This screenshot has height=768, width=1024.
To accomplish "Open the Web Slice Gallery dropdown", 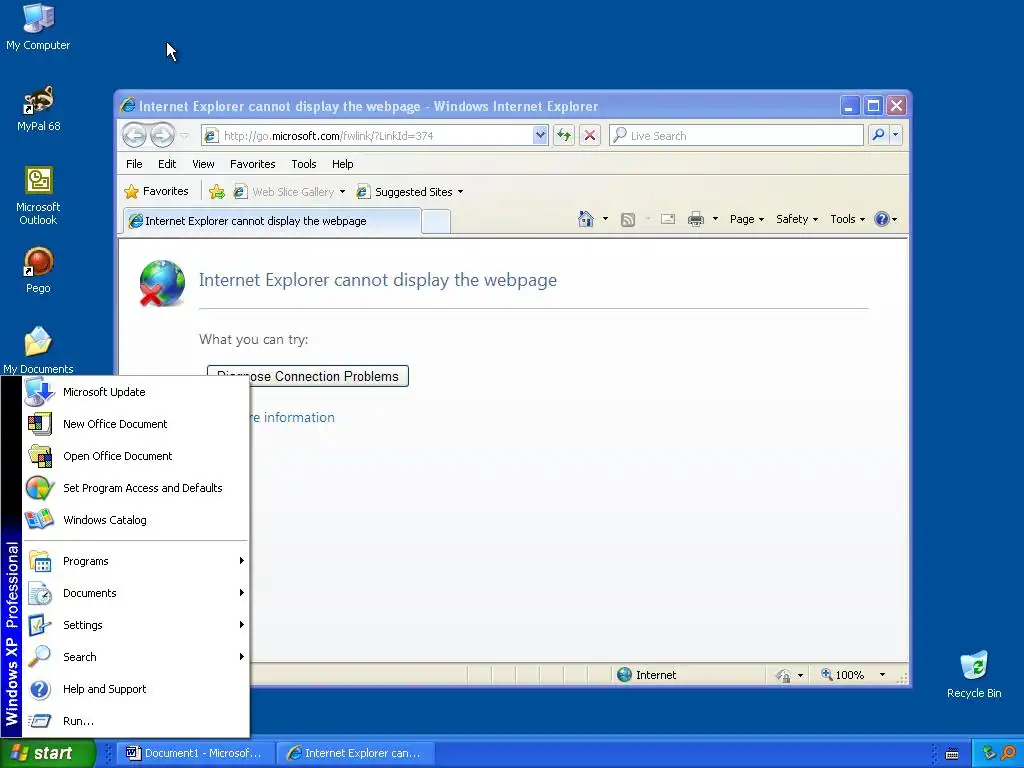I will (342, 192).
